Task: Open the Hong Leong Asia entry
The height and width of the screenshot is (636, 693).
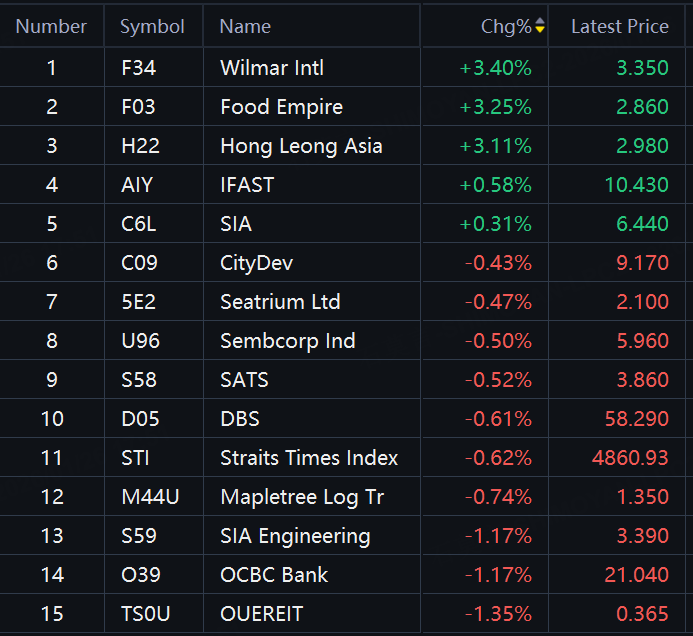Action: click(301, 146)
